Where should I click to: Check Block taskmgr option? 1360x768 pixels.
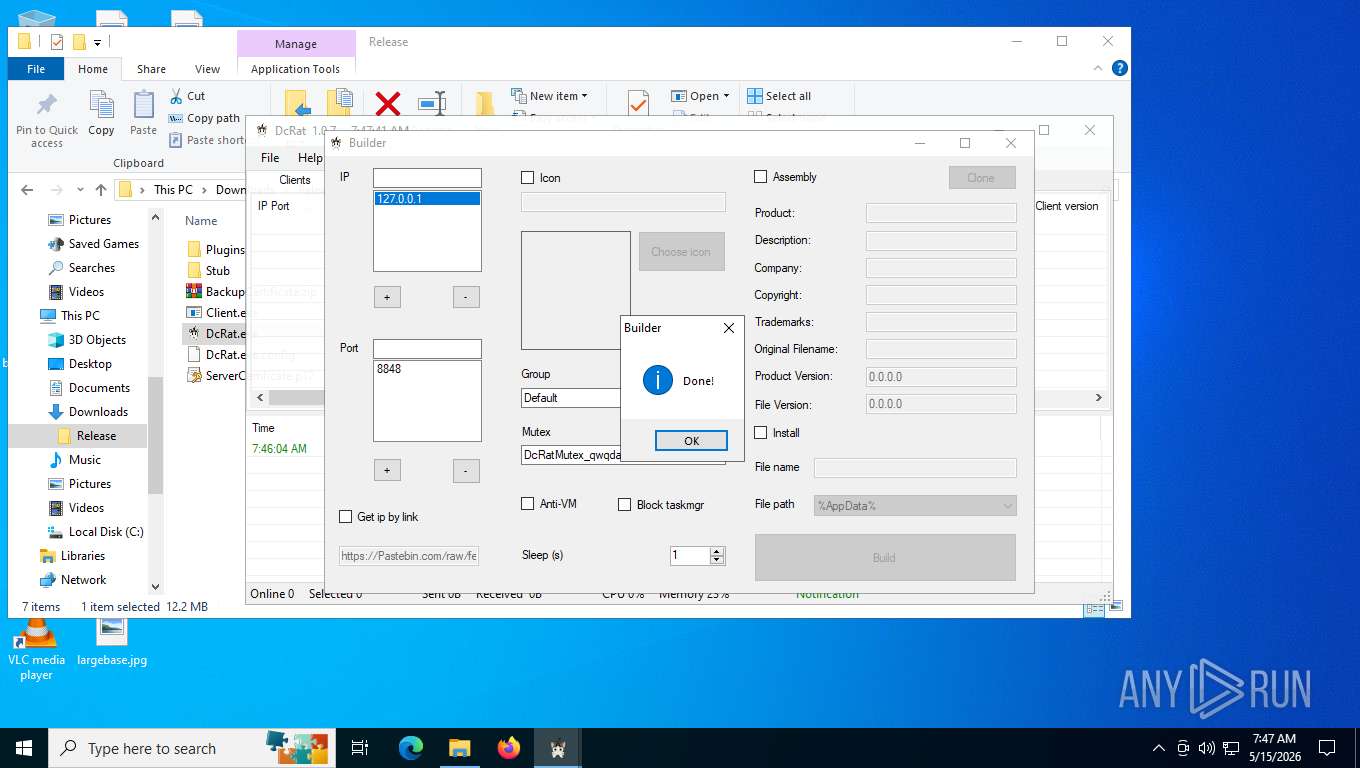[x=625, y=505]
